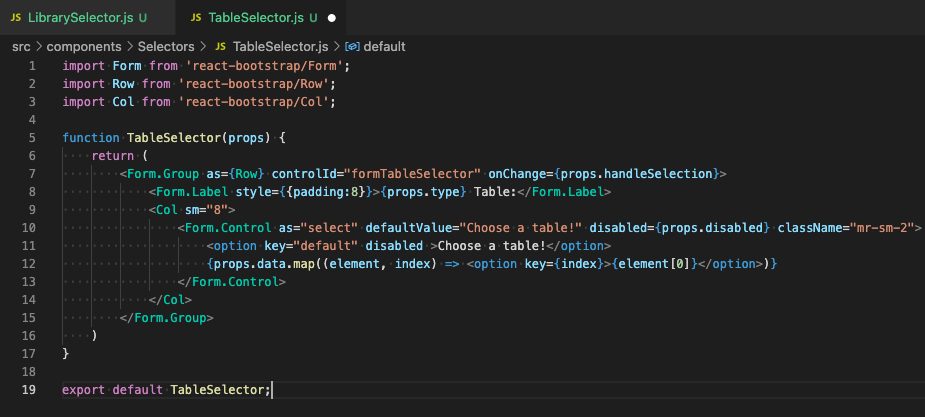Select the default symbol in breadcrumbs
Image resolution: width=925 pixels, height=417 pixels.
click(x=384, y=46)
